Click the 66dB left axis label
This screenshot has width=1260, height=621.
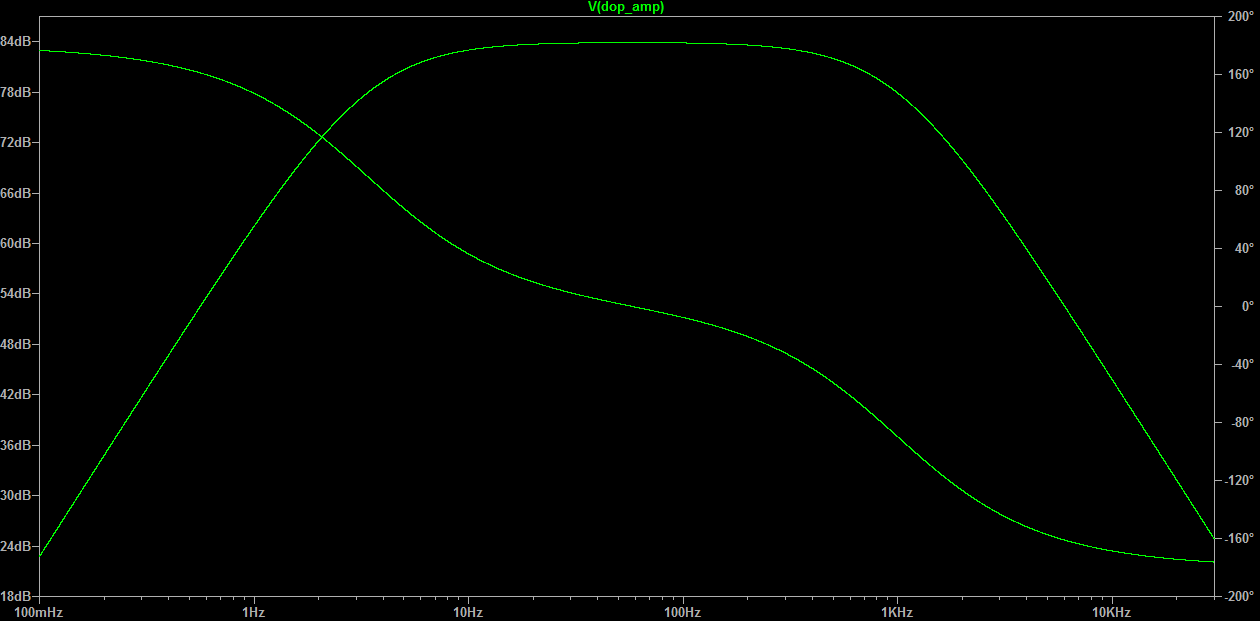[x=16, y=193]
